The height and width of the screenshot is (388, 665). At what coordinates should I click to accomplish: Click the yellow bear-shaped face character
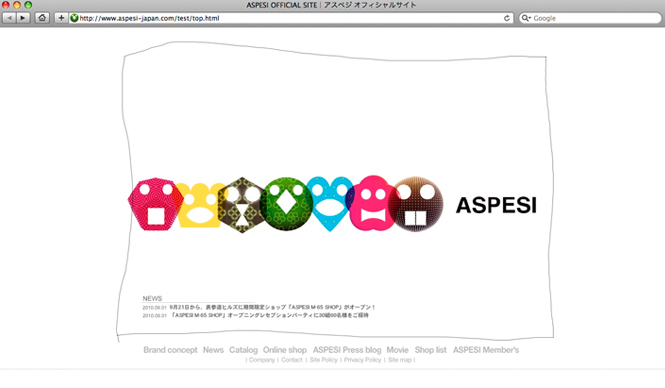(199, 206)
